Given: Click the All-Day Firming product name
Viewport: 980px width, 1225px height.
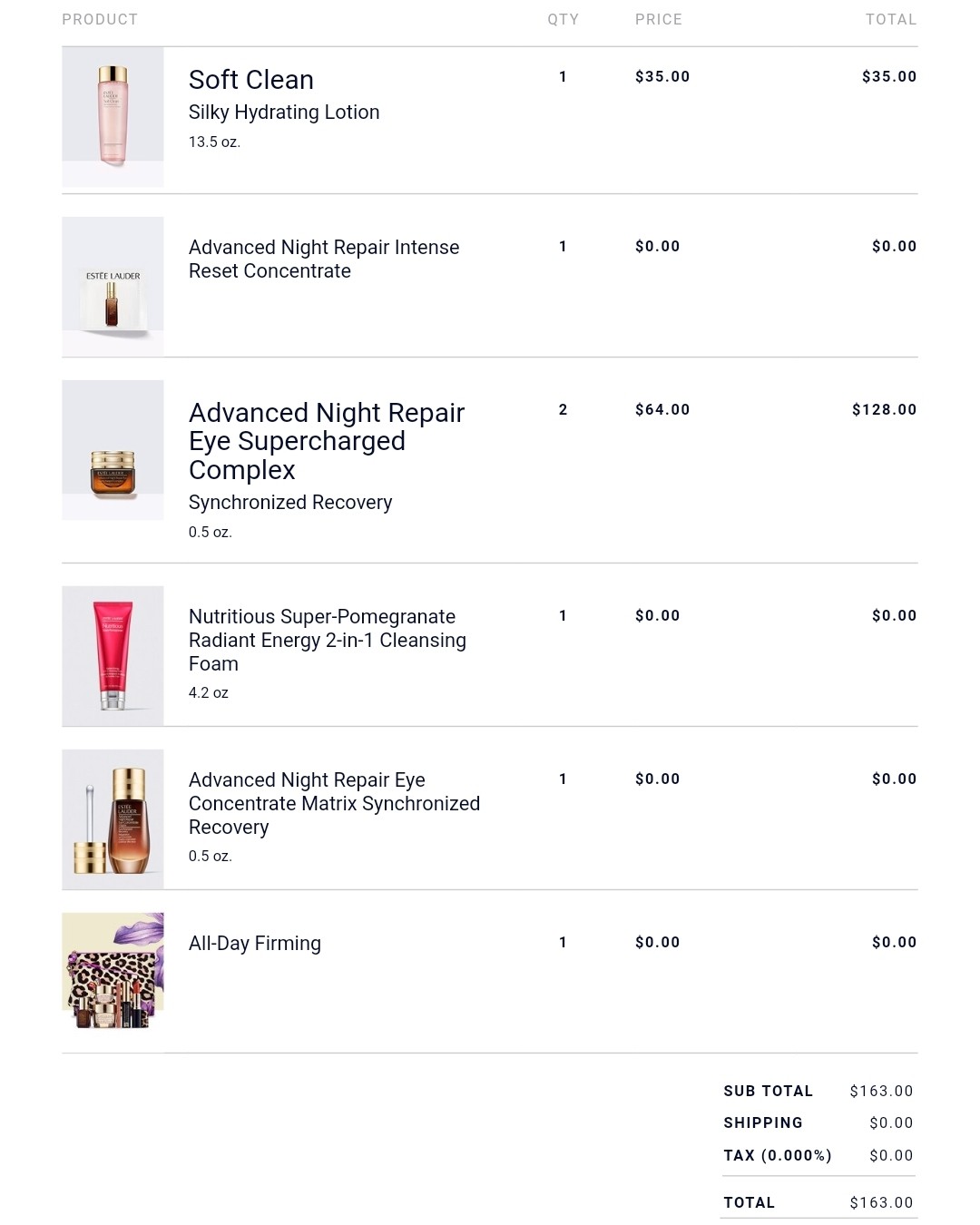Looking at the screenshot, I should coord(255,944).
